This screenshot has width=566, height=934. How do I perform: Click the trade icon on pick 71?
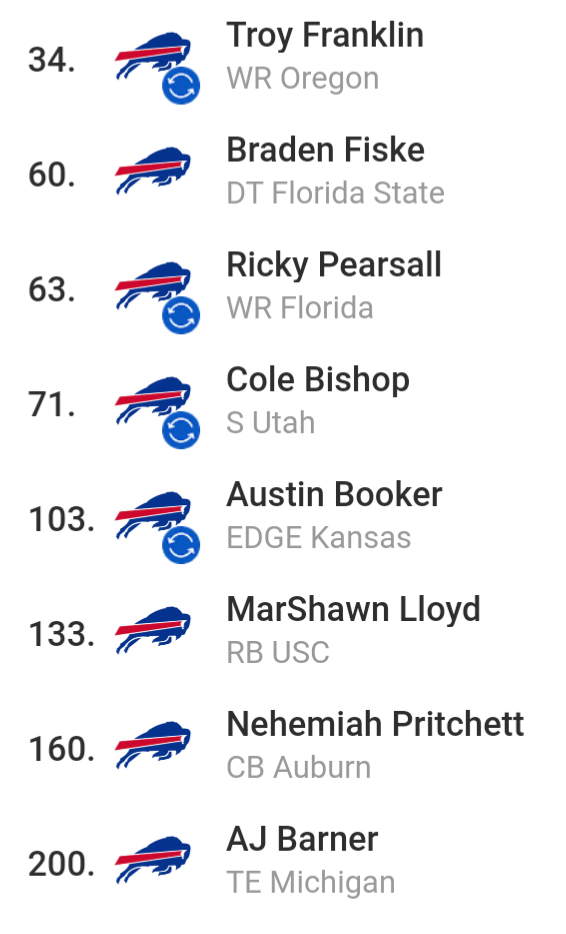(x=181, y=430)
